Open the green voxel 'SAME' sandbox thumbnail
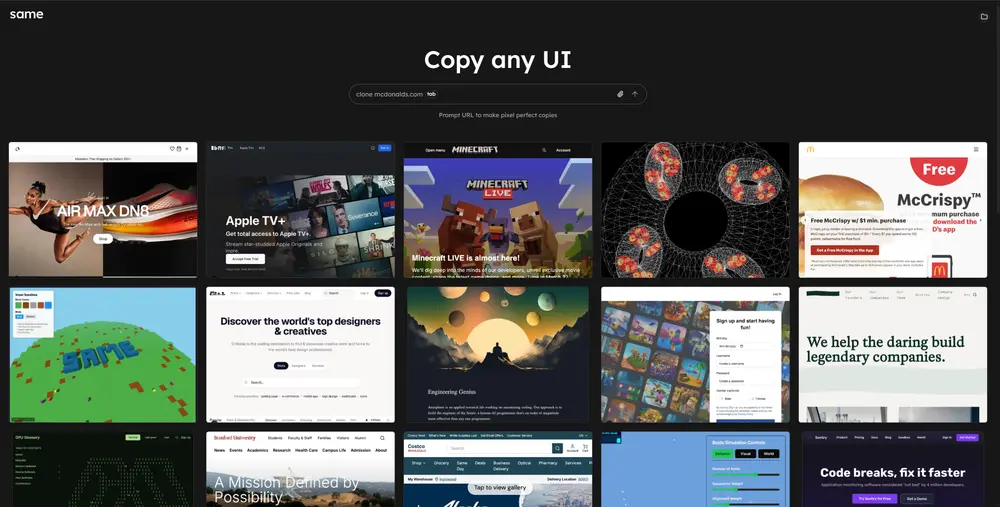Screen dimensions: 1000x507 [103, 355]
